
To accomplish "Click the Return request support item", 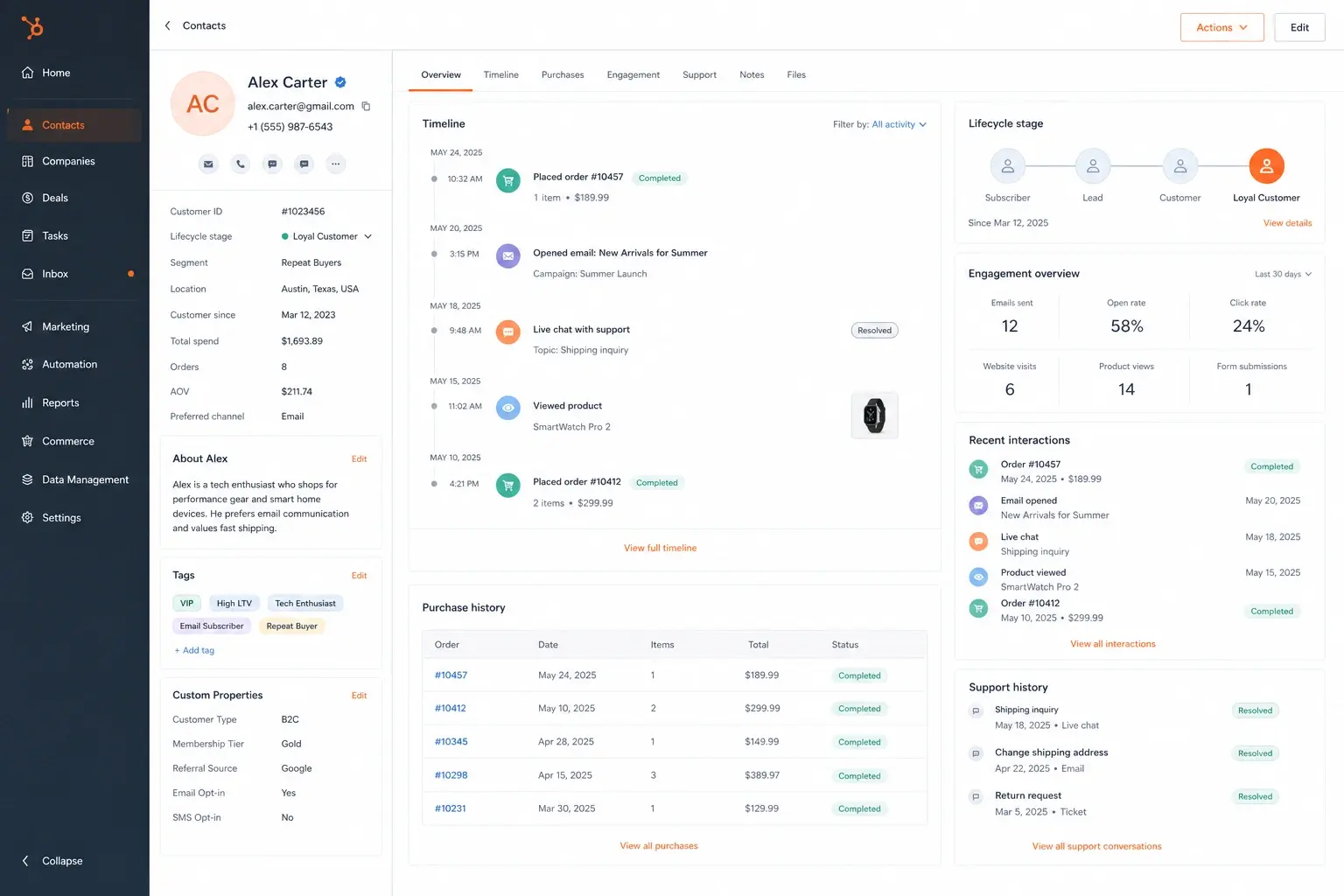I will [x=1028, y=795].
